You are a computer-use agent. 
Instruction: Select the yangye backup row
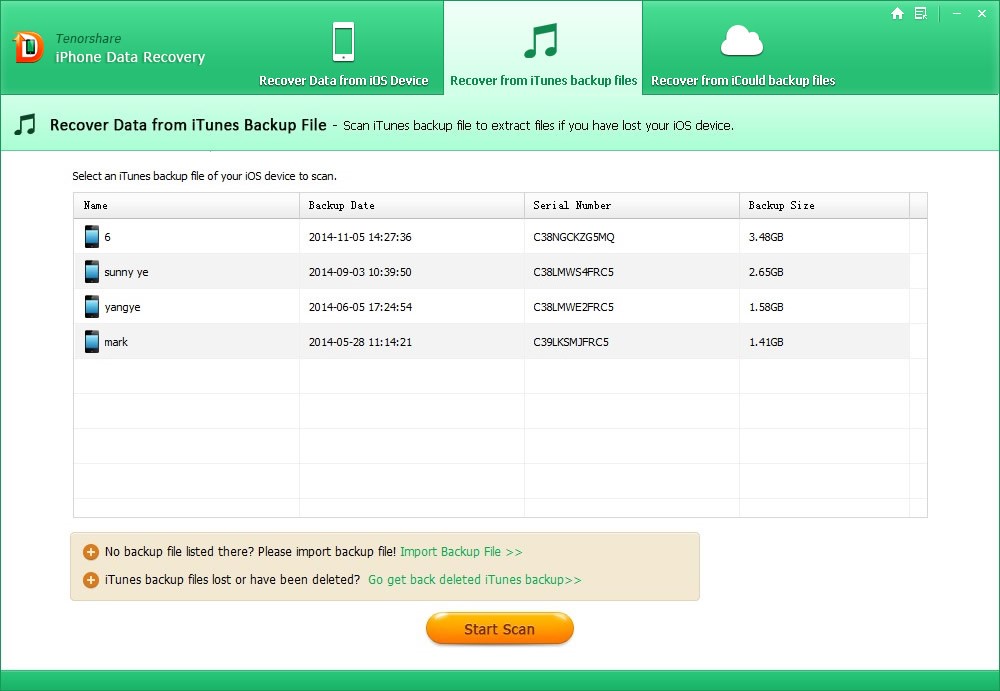(491, 307)
